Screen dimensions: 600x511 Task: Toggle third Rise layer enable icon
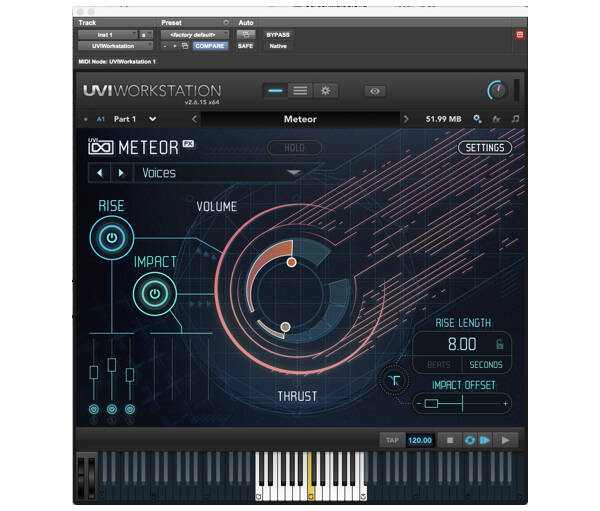[x=130, y=409]
